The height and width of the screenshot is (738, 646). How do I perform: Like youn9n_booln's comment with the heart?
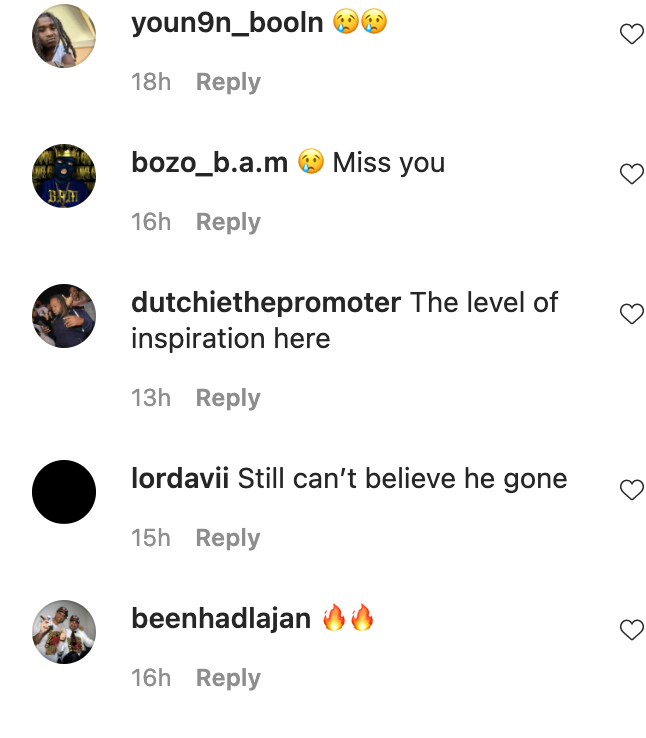(x=631, y=34)
